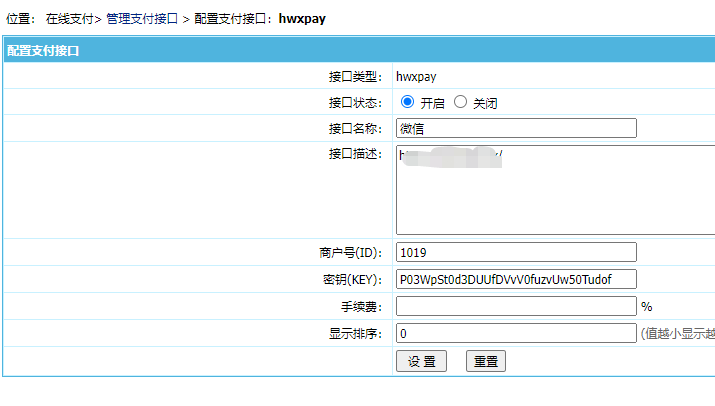Click the hwxpay value beside 接口类型
The height and width of the screenshot is (406, 715).
416,75
